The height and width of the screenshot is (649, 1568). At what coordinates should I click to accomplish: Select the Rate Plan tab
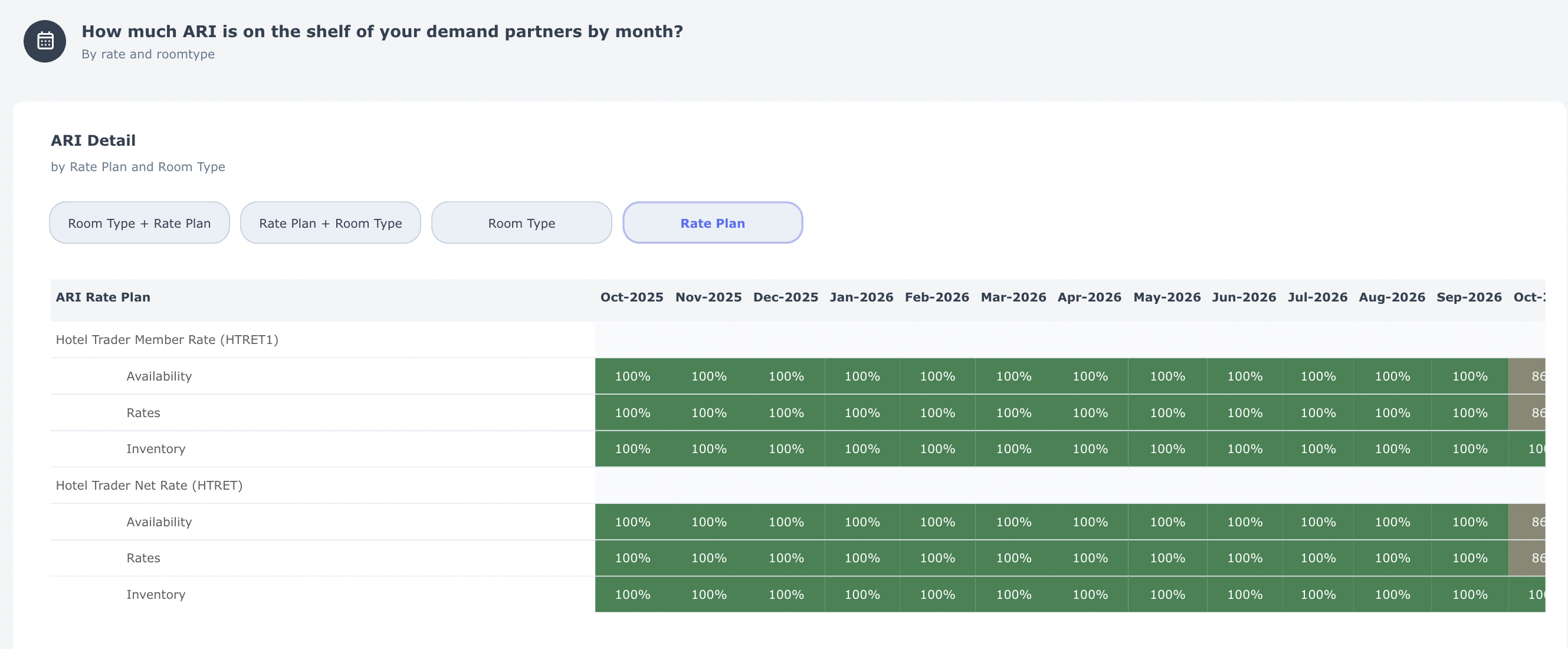[x=712, y=223]
